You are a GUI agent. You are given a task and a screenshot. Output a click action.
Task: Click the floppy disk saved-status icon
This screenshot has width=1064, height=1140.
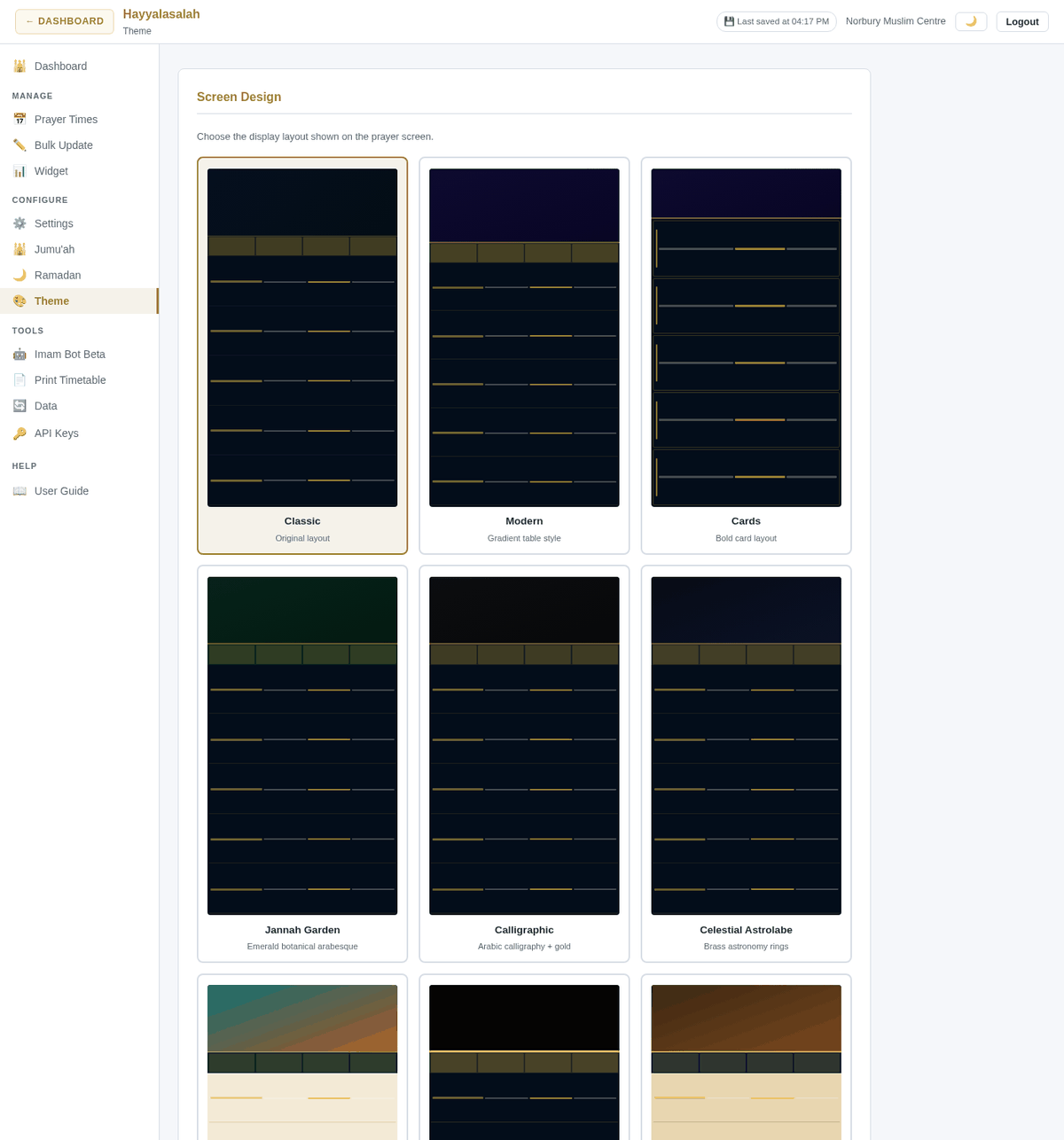point(729,21)
